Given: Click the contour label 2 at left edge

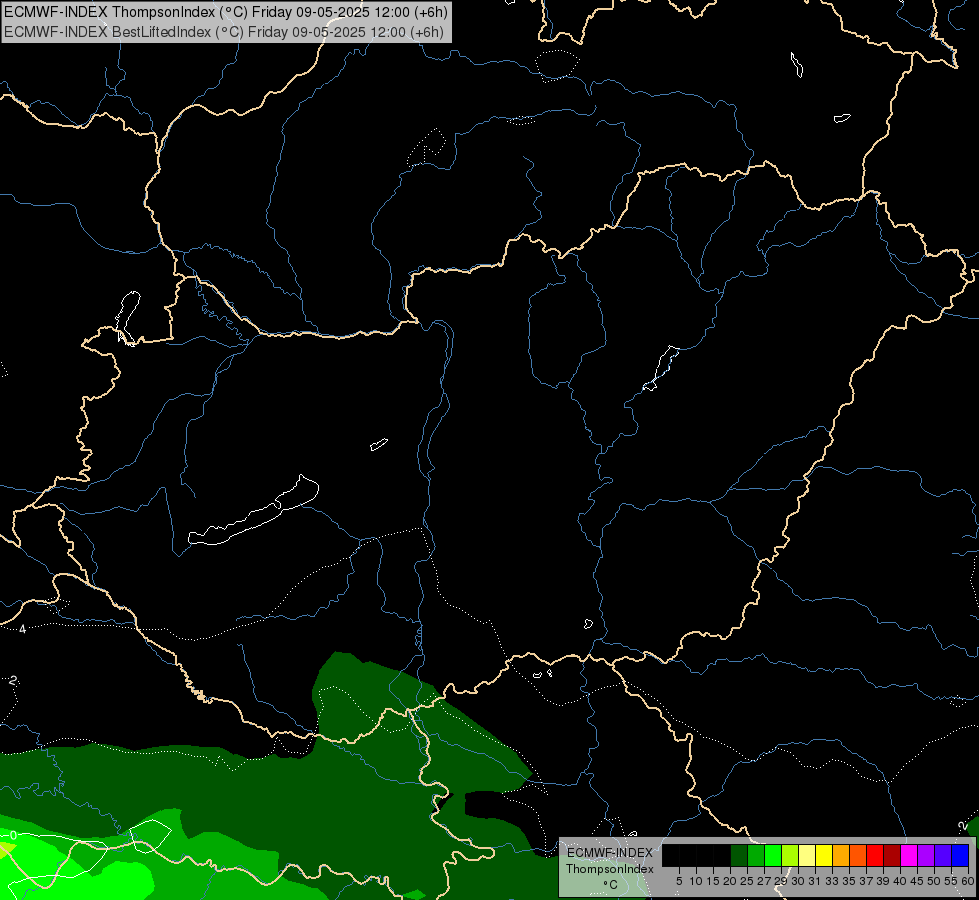Looking at the screenshot, I should pos(13,681).
